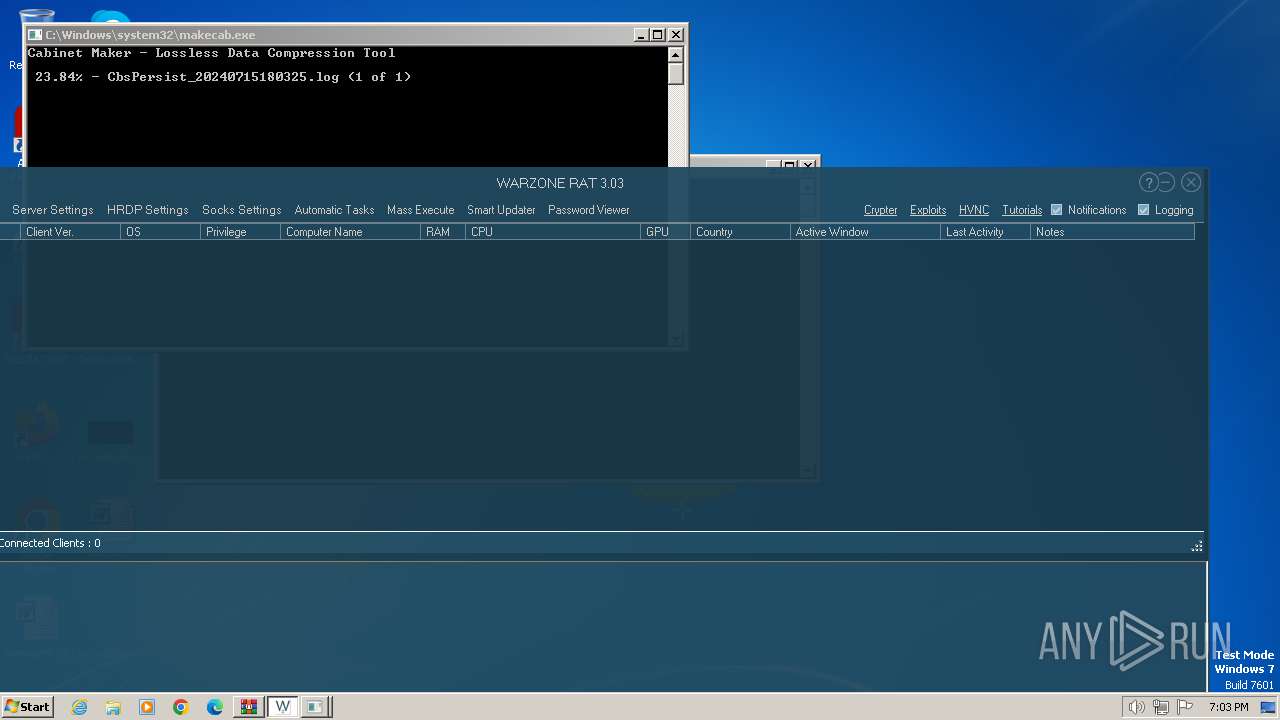Open HRDP Settings menu
The height and width of the screenshot is (720, 1280).
click(148, 210)
